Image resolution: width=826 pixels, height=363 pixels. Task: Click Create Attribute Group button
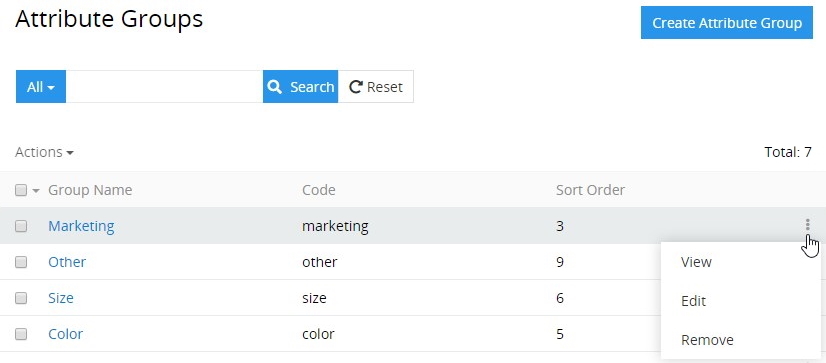coord(727,23)
